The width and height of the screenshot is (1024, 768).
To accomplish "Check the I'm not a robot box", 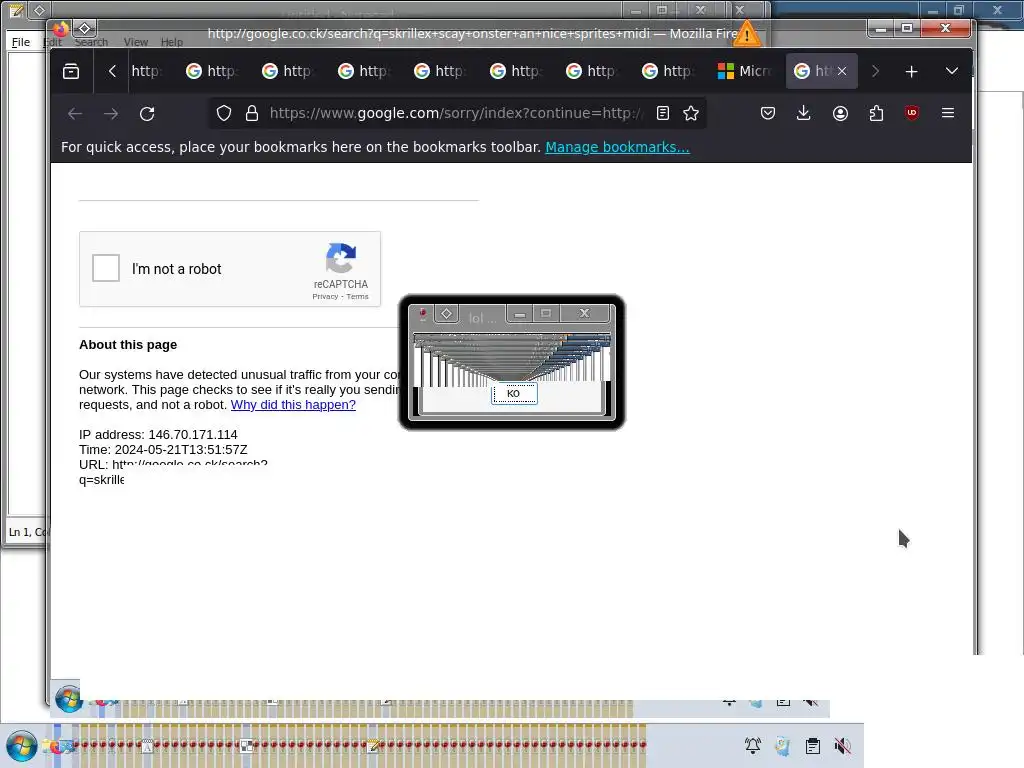I will point(106,268).
